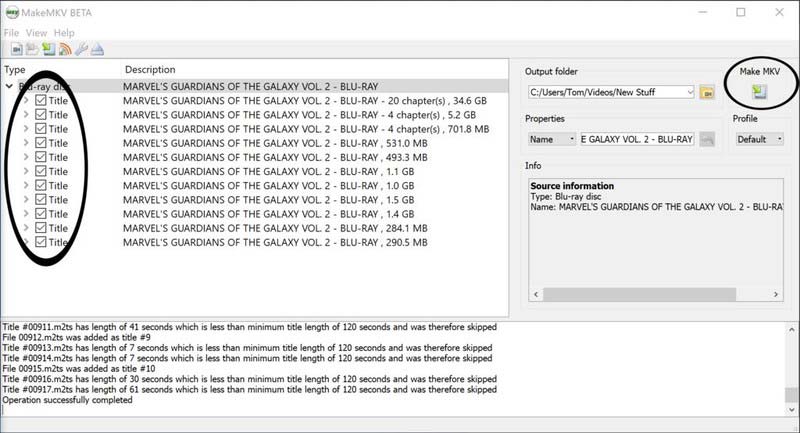800x433 pixels.
Task: Open the Name property dropdown
Action: click(552, 139)
